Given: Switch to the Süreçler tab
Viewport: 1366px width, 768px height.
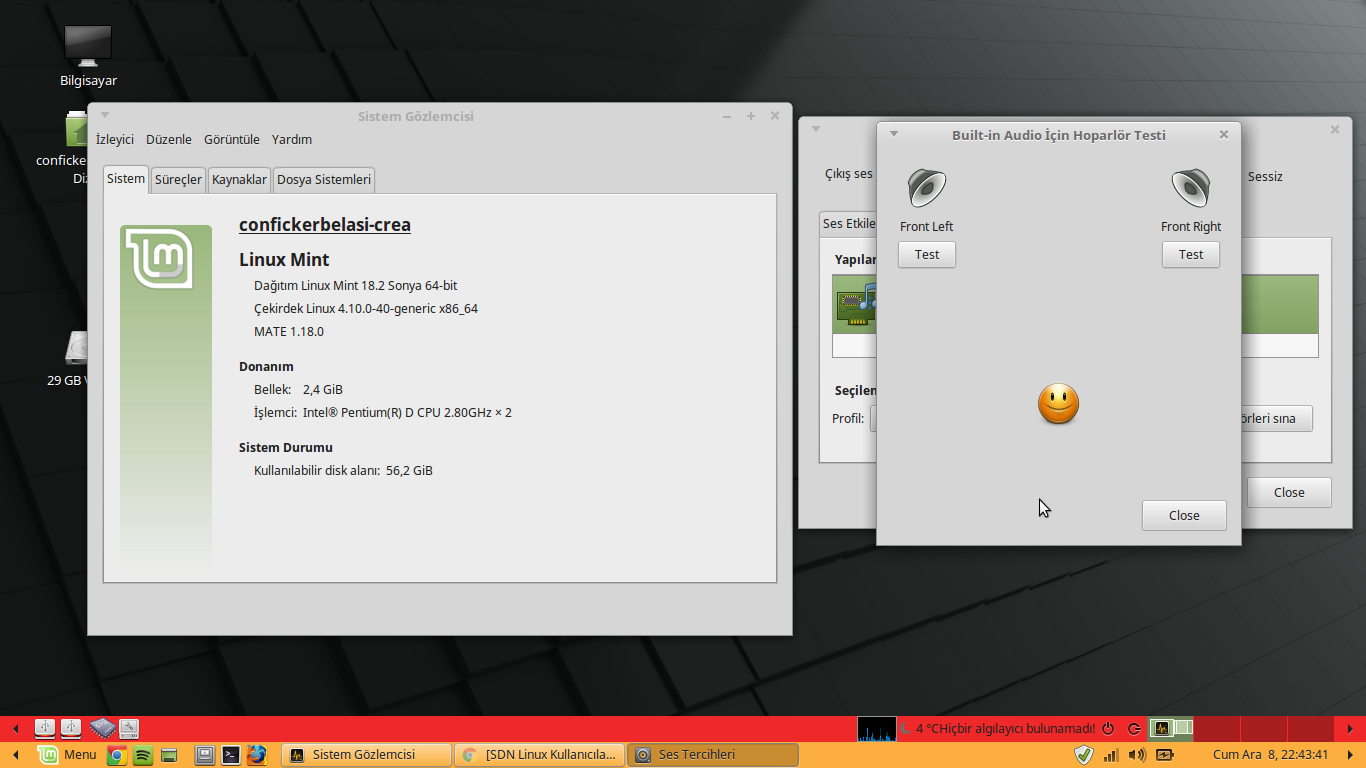Looking at the screenshot, I should (x=178, y=180).
